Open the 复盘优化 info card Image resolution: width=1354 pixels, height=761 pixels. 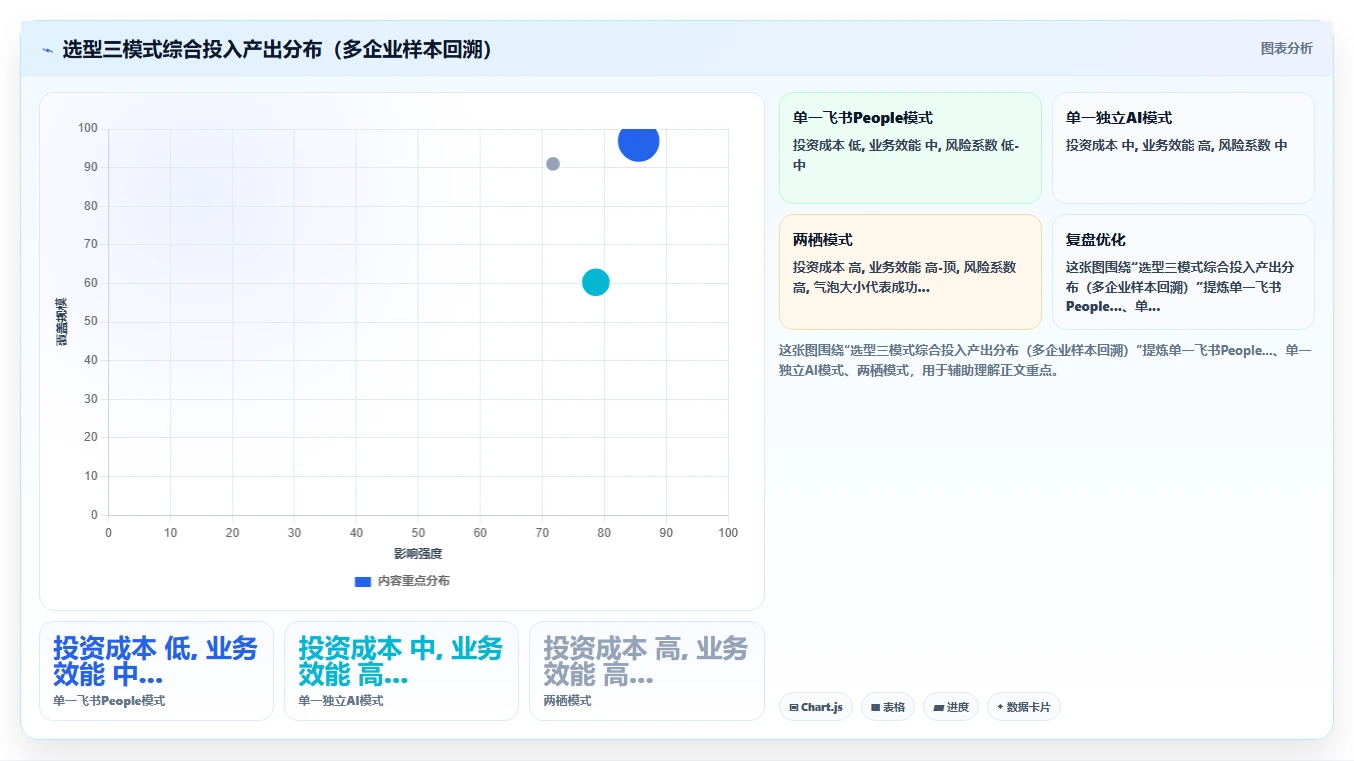1183,272
